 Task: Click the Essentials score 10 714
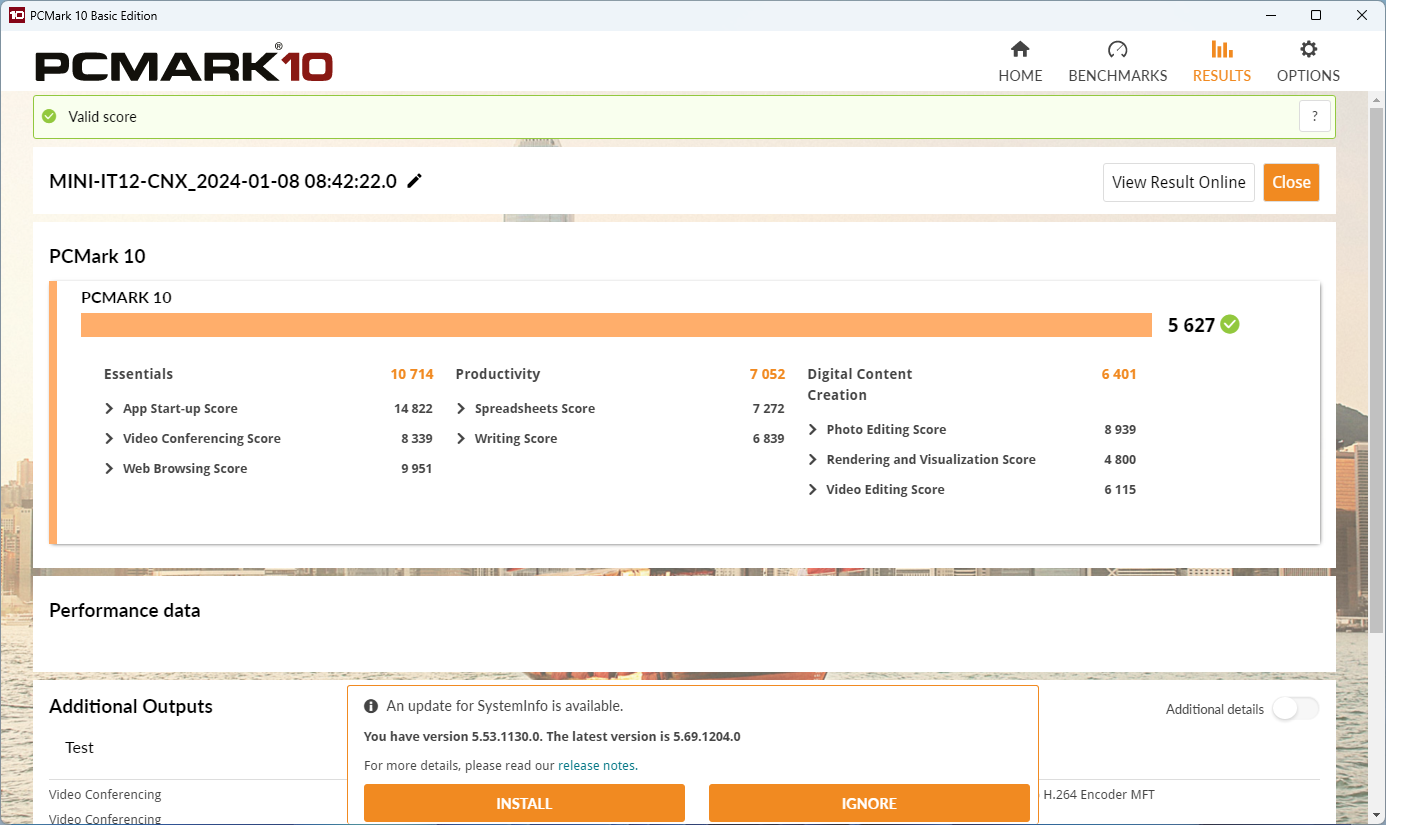tap(412, 374)
